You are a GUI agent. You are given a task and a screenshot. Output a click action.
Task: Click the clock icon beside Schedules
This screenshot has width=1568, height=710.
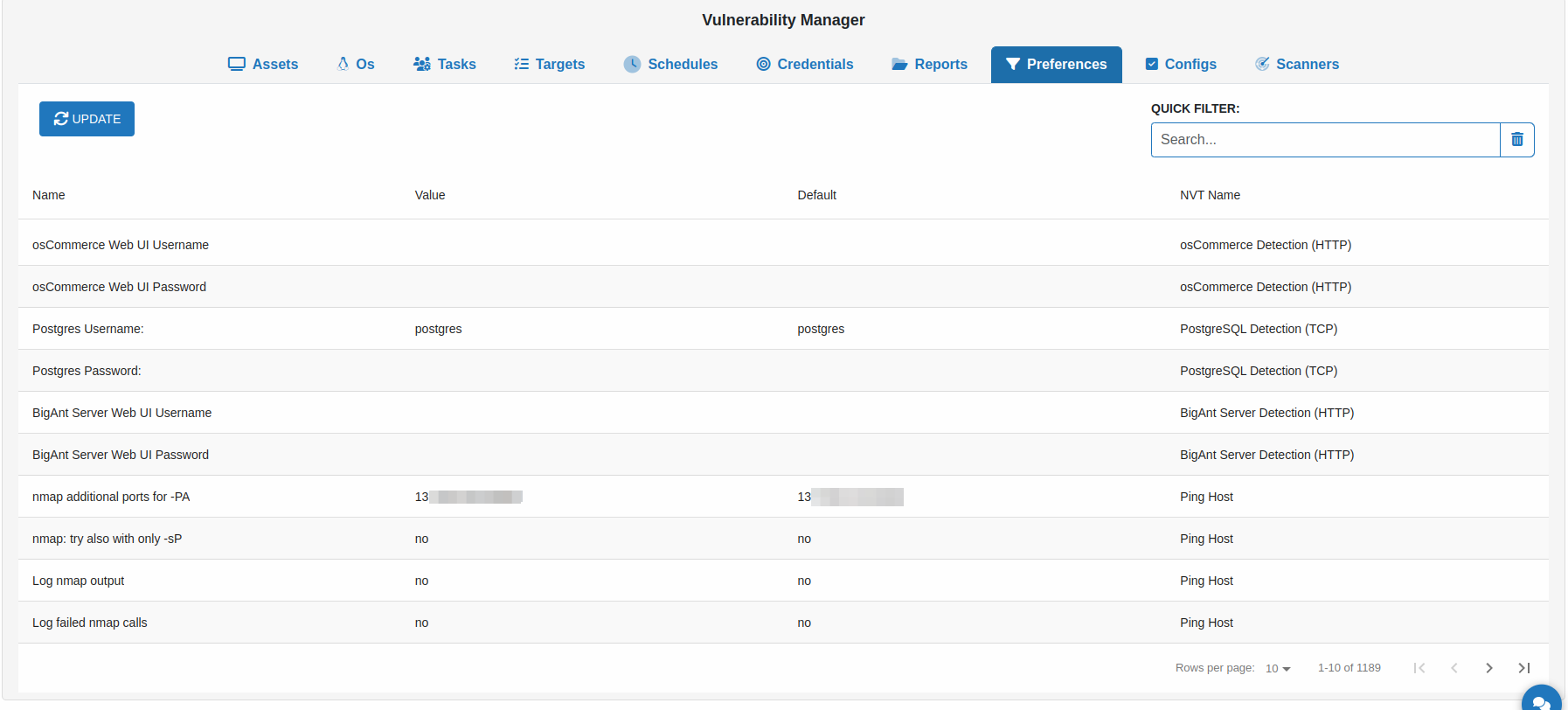pyautogui.click(x=632, y=64)
